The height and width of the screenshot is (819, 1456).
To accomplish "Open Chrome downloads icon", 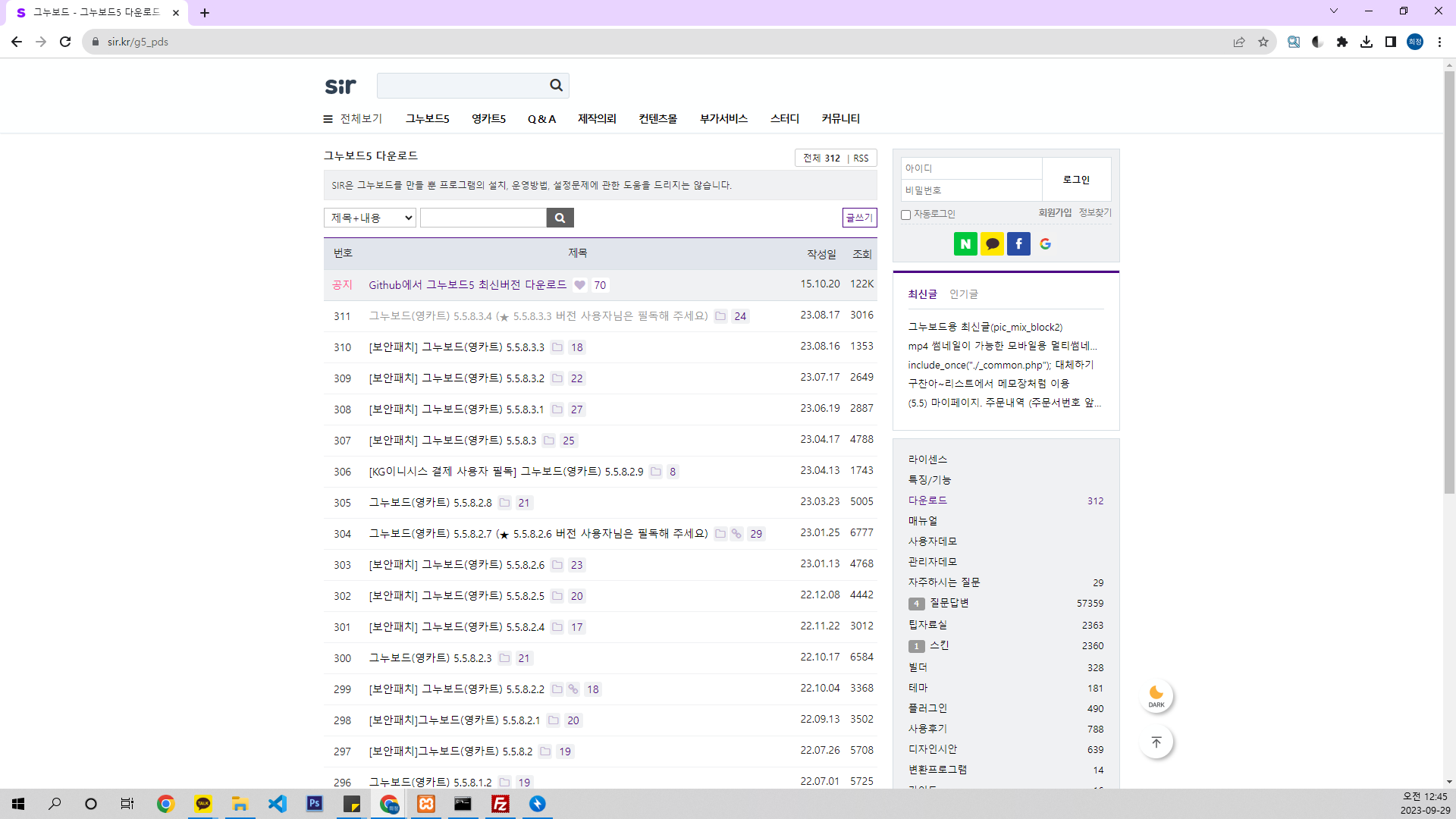I will (1367, 42).
